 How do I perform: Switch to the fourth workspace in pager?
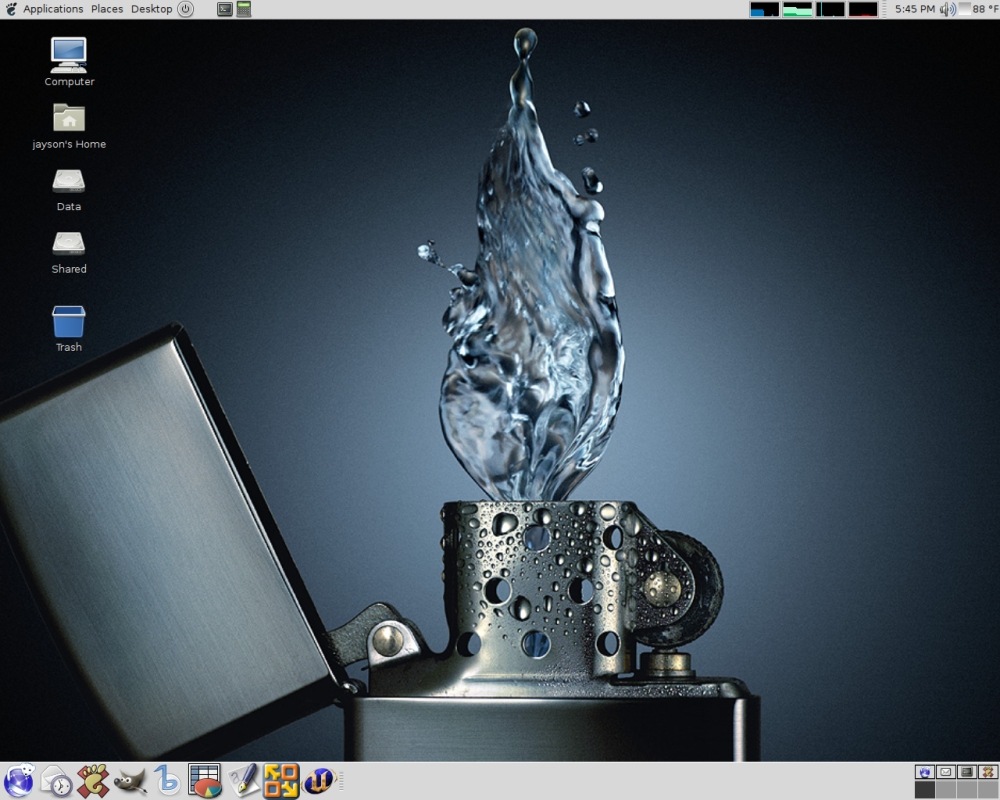988,789
